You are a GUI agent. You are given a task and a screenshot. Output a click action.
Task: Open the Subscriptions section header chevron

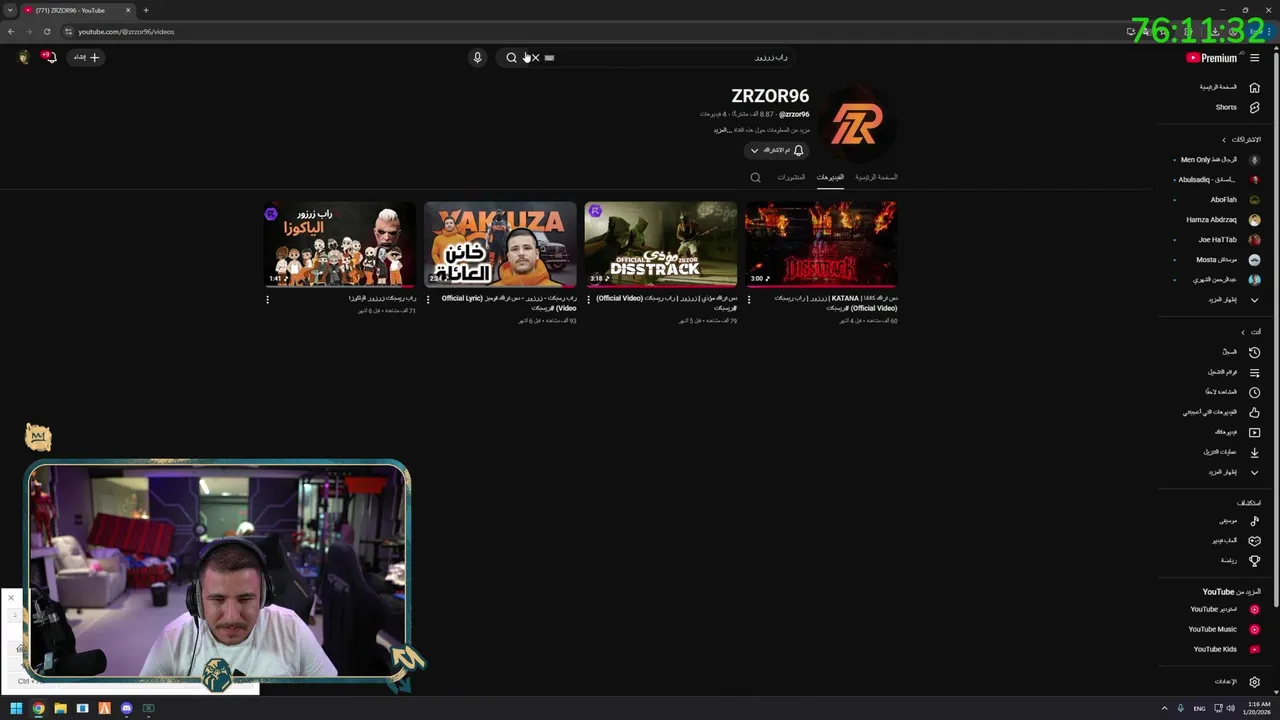pyautogui.click(x=1224, y=140)
